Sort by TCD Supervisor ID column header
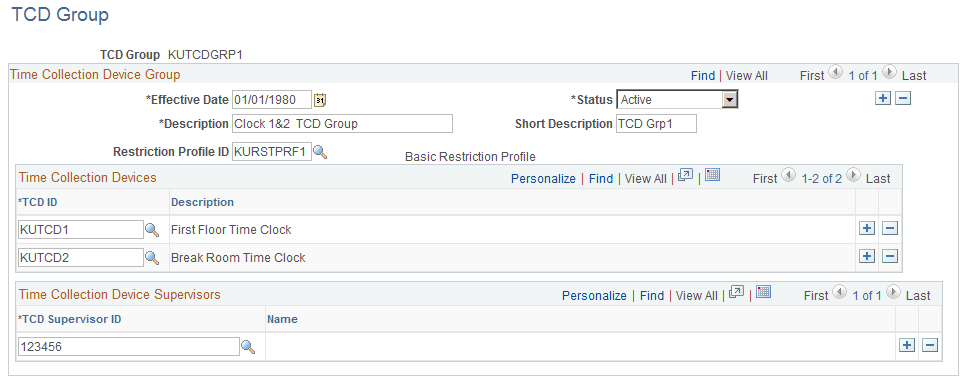Viewport: 966px width, 379px height. click(70, 319)
